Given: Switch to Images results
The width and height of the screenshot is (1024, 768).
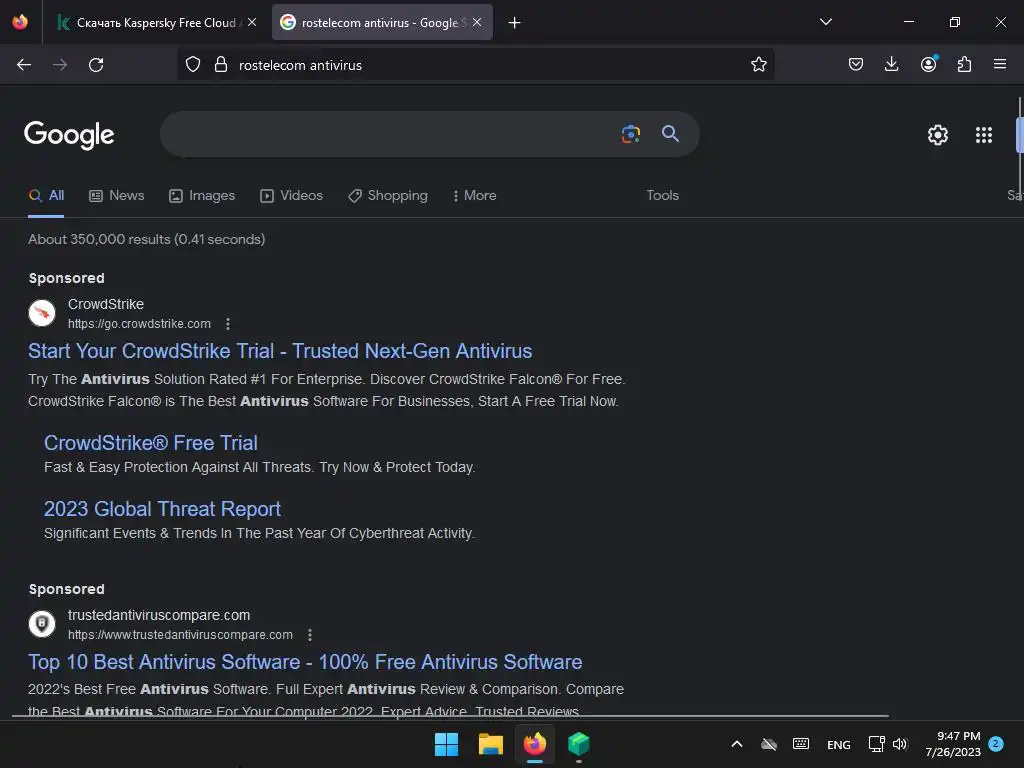Looking at the screenshot, I should point(202,195).
